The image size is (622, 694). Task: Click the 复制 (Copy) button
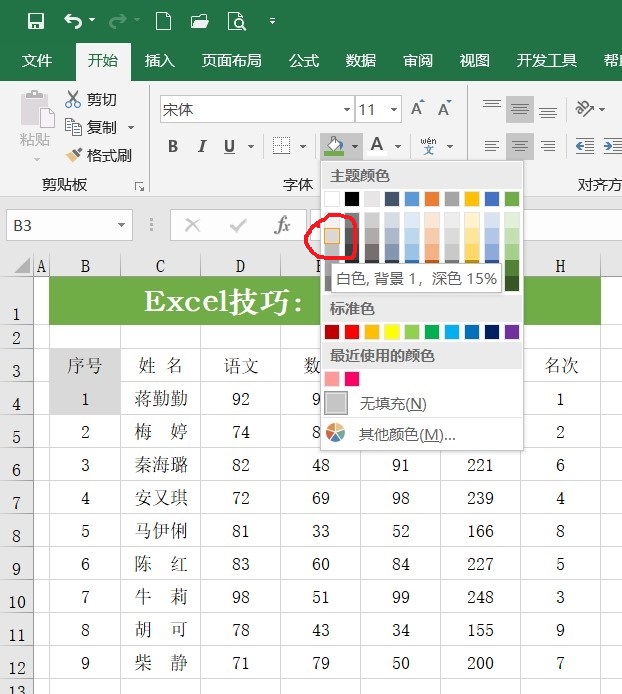91,127
